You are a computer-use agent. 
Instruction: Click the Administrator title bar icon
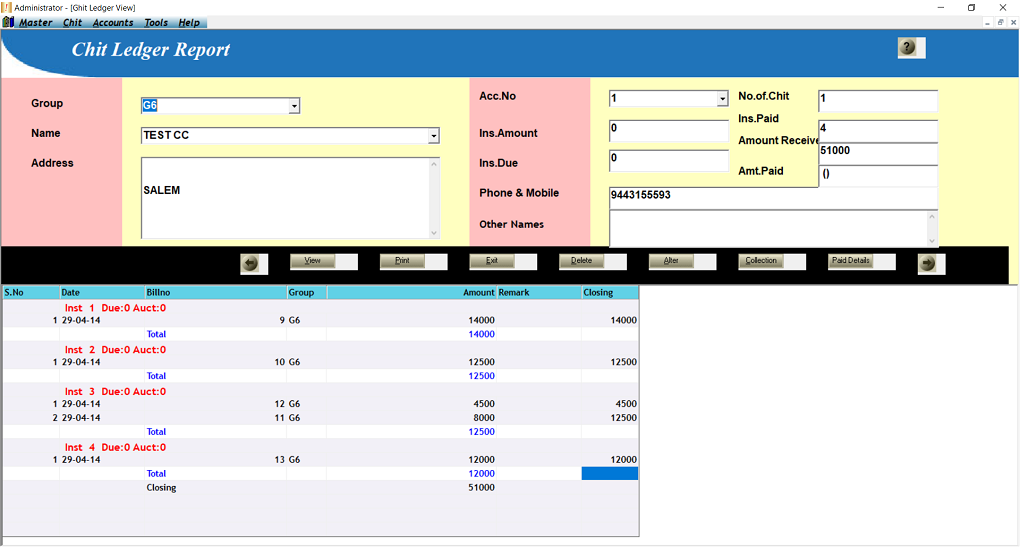pyautogui.click(x=7, y=7)
